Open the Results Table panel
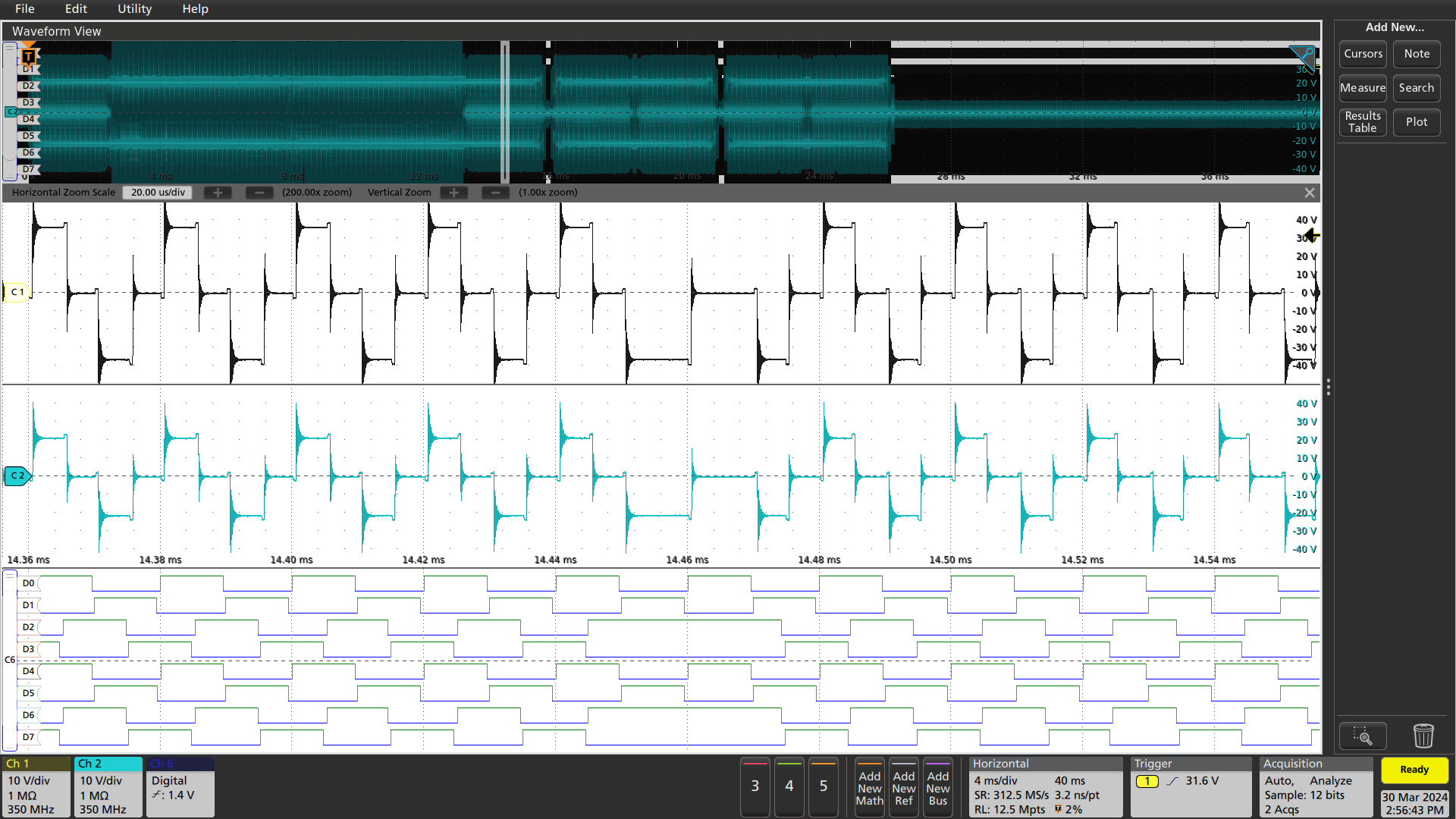The width and height of the screenshot is (1456, 819). pyautogui.click(x=1362, y=121)
